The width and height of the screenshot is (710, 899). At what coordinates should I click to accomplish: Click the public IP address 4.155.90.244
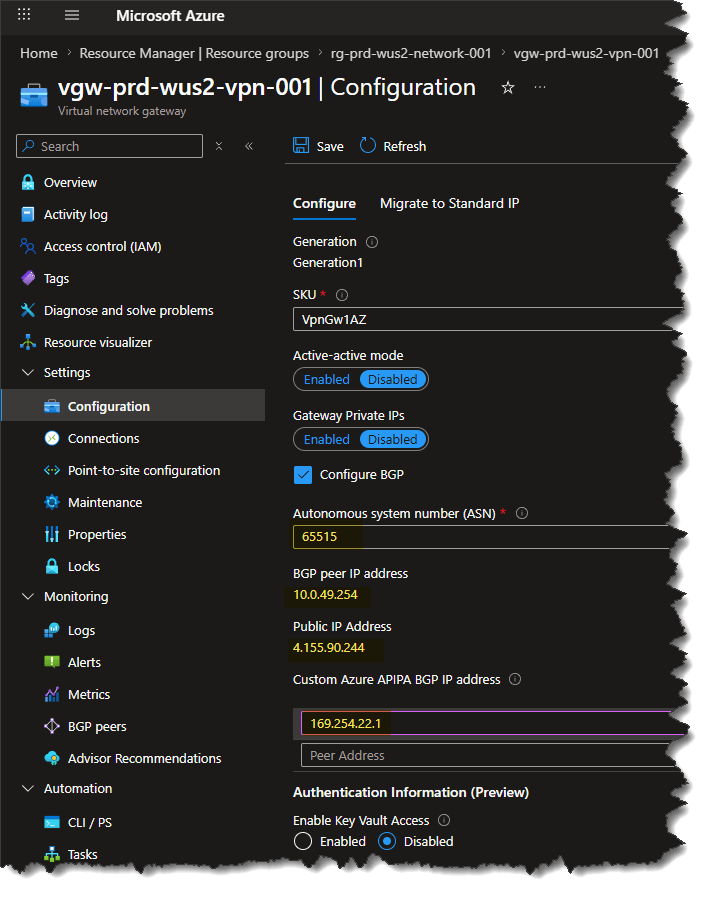(x=329, y=648)
